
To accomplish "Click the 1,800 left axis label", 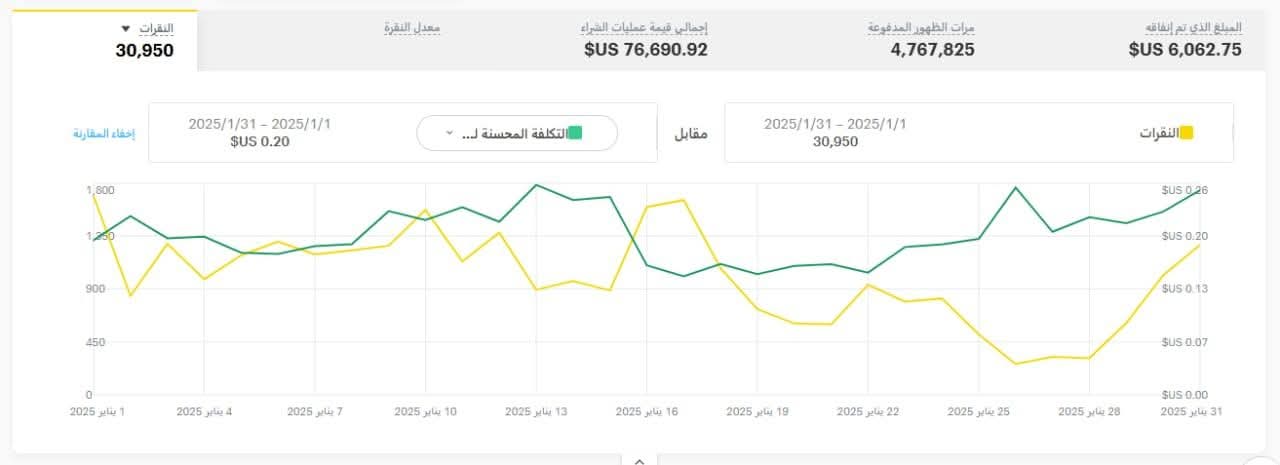I will 100,190.
